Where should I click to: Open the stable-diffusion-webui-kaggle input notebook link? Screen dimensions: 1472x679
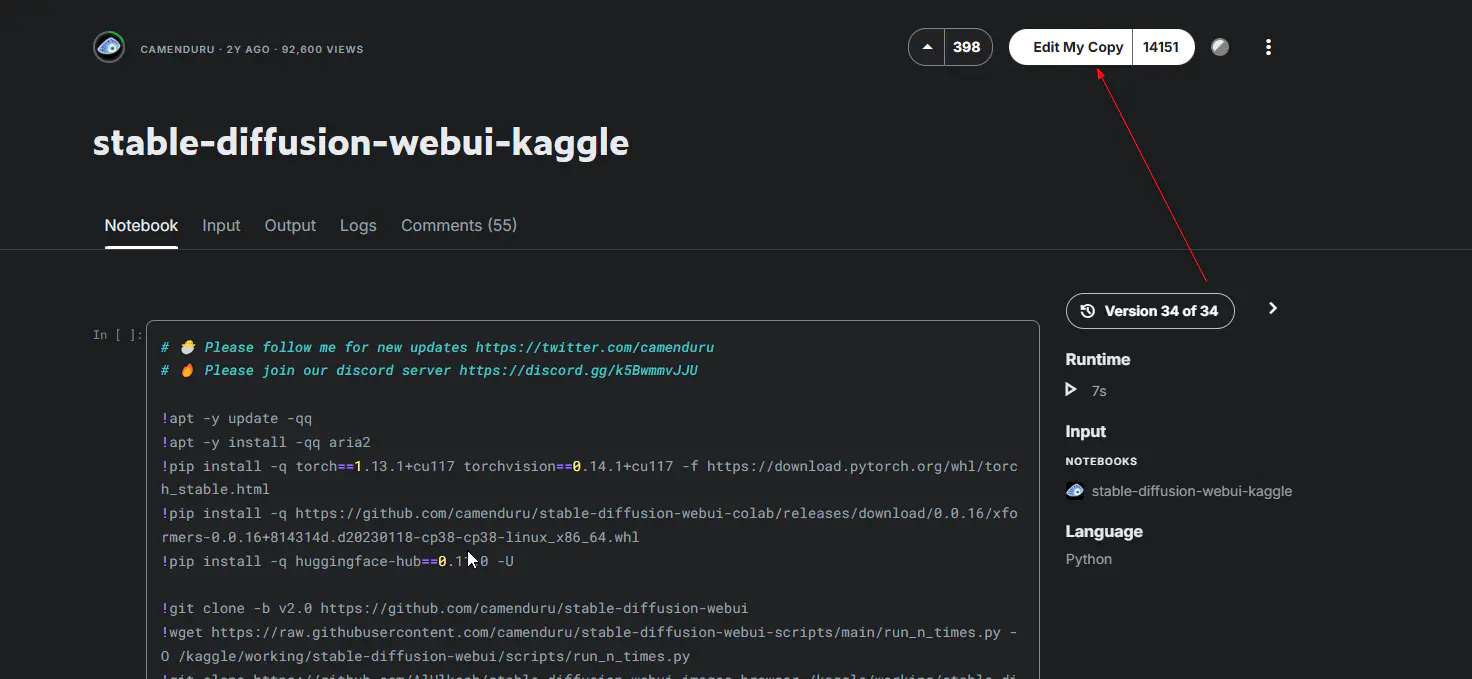[1192, 491]
